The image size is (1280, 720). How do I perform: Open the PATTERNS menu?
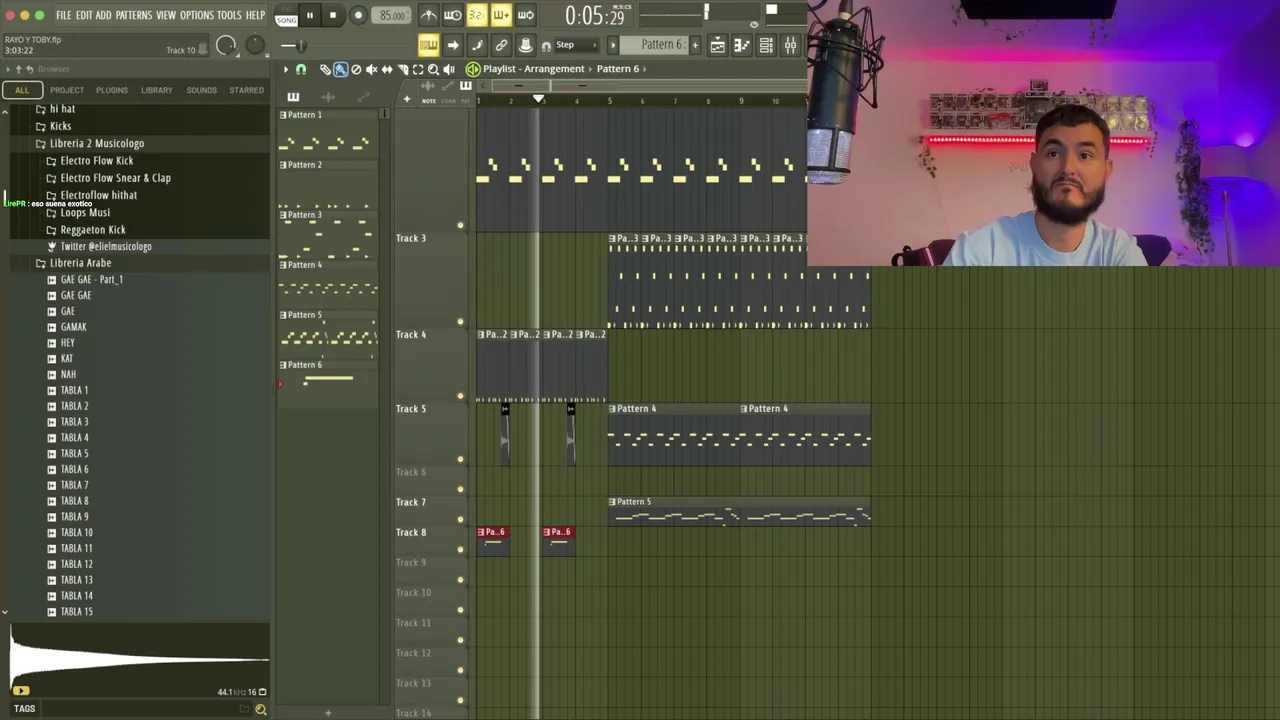133,15
